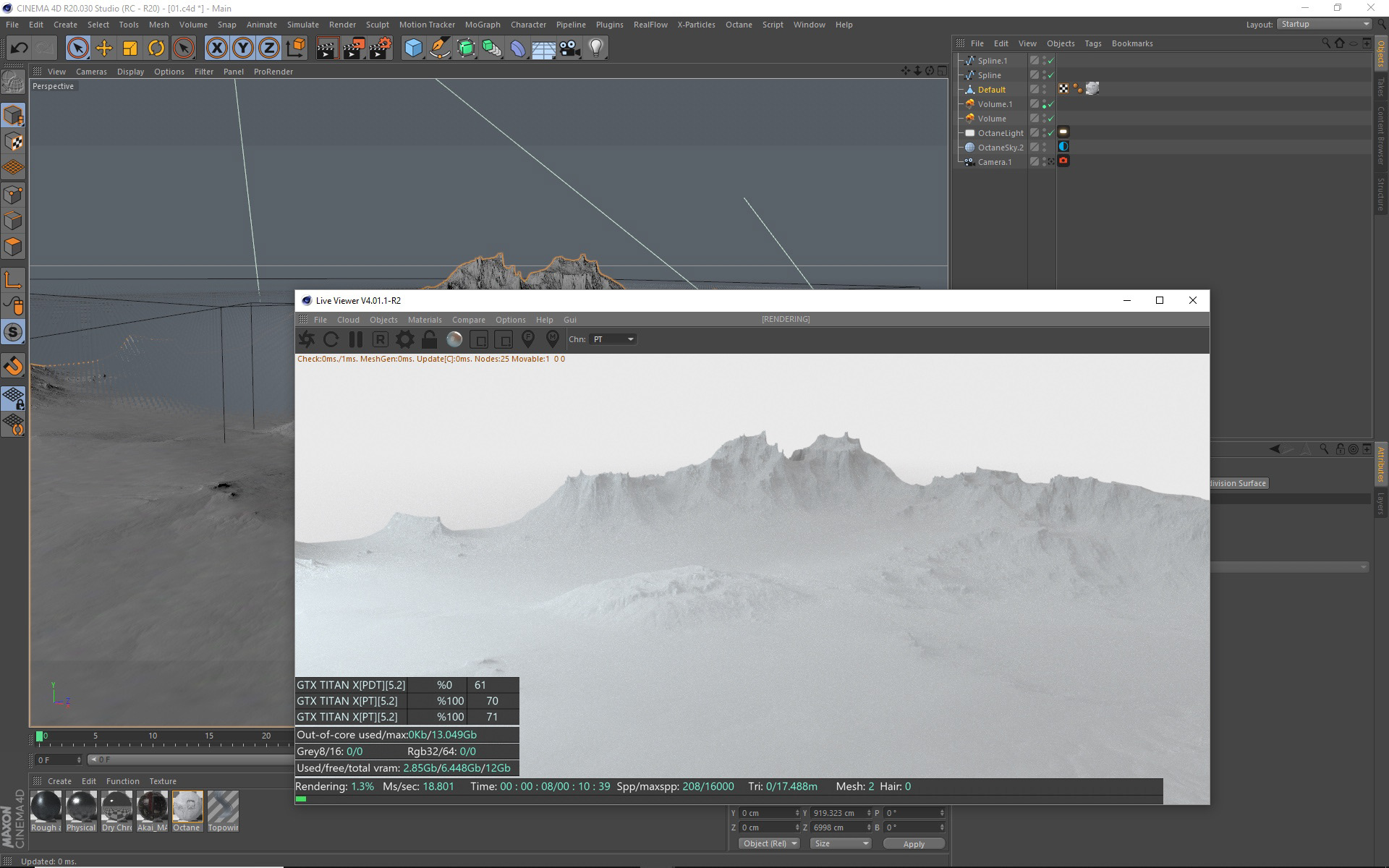This screenshot has height=868, width=1389.
Task: Click the Cube primitive icon
Action: (x=413, y=48)
